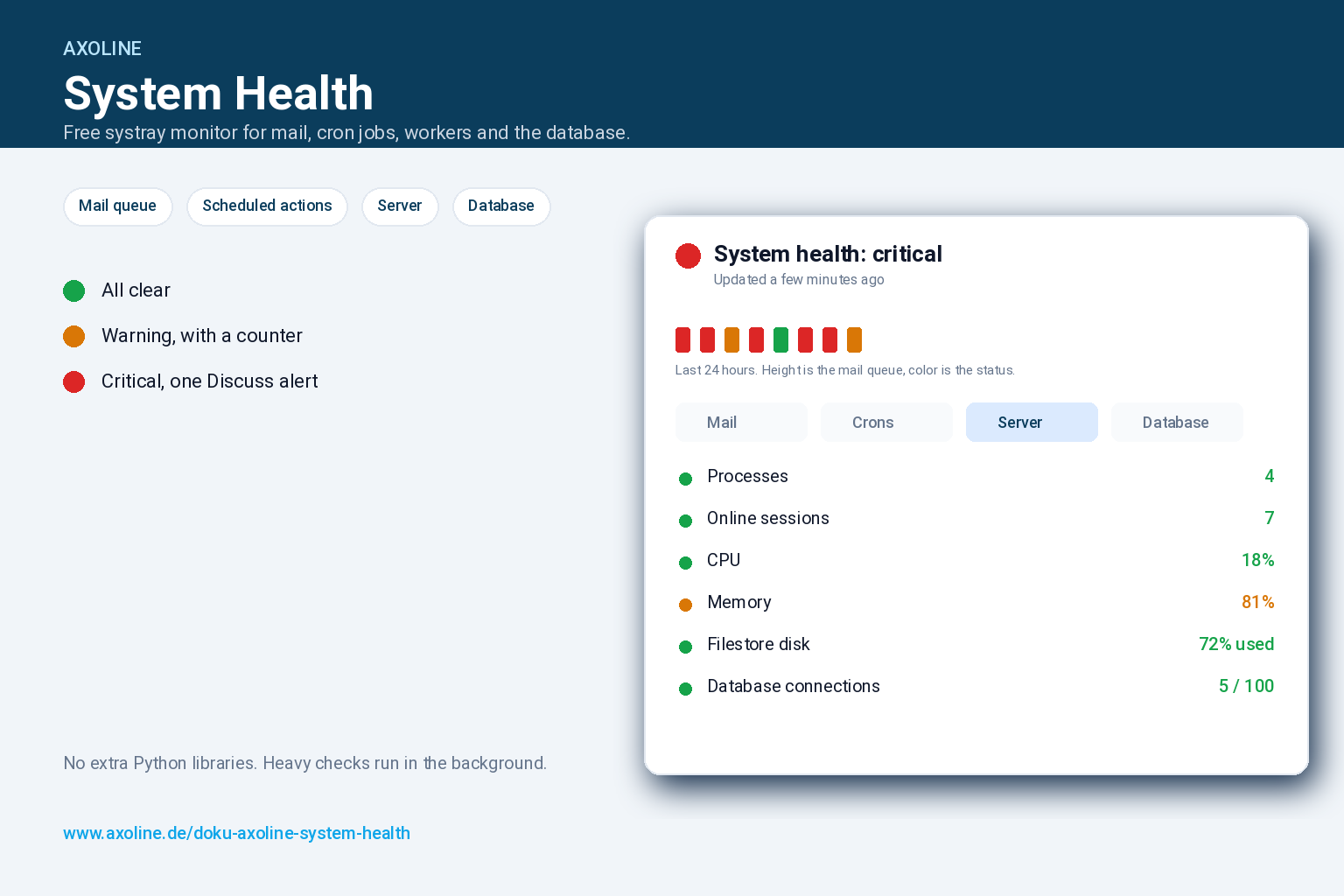Click the green All clear legend dot
This screenshot has height=896, width=1344.
74,291
